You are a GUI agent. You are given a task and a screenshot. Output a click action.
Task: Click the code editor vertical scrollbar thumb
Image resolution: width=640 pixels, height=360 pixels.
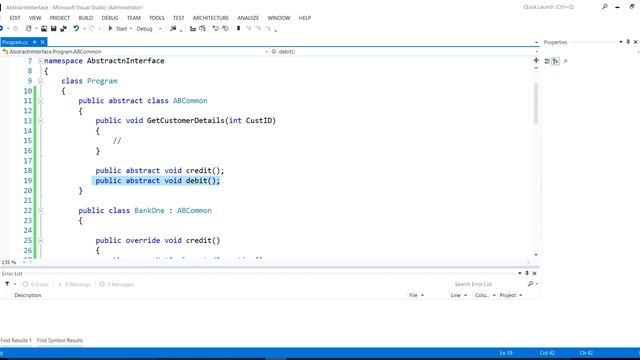click(536, 103)
